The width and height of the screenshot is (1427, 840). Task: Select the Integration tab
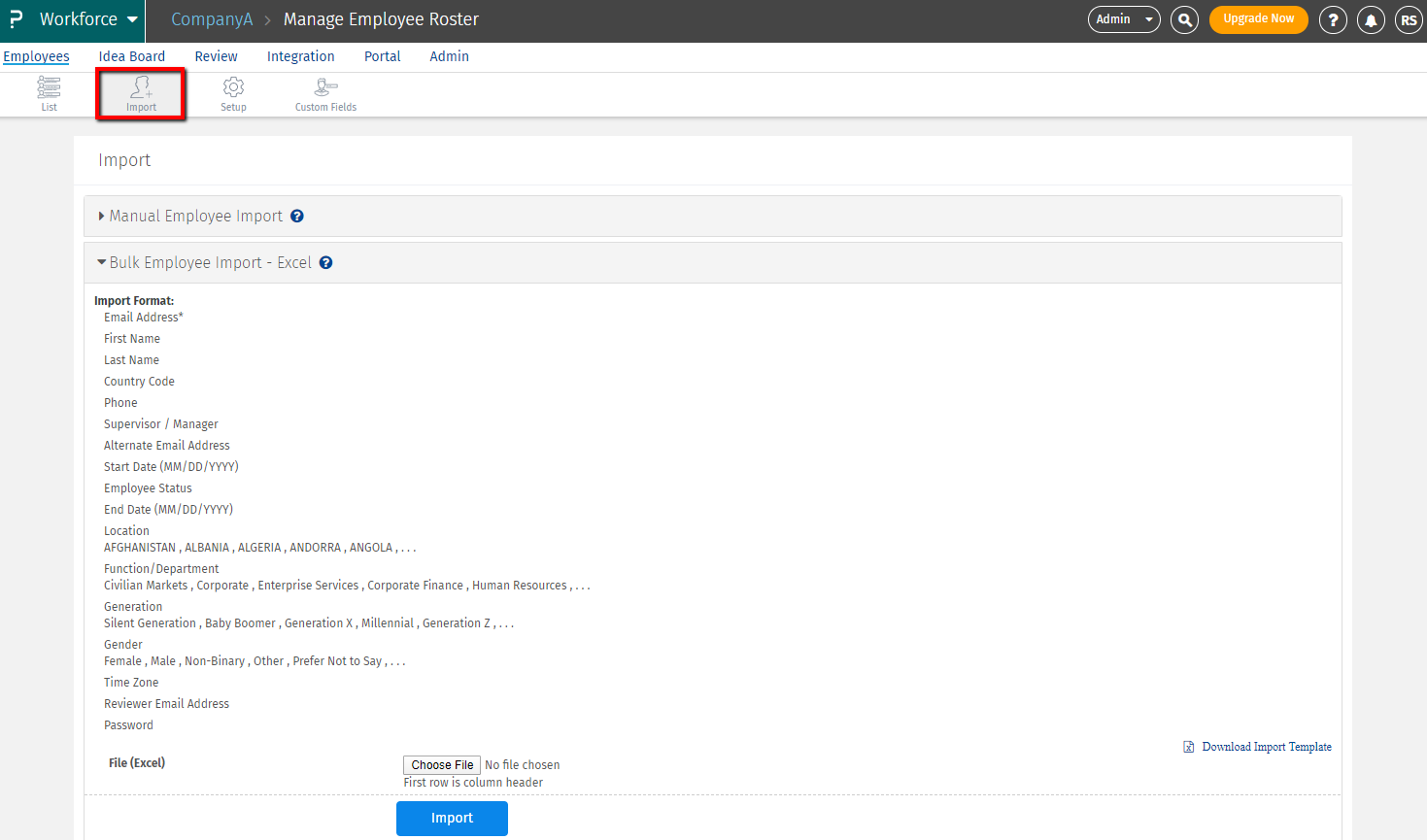click(x=301, y=56)
